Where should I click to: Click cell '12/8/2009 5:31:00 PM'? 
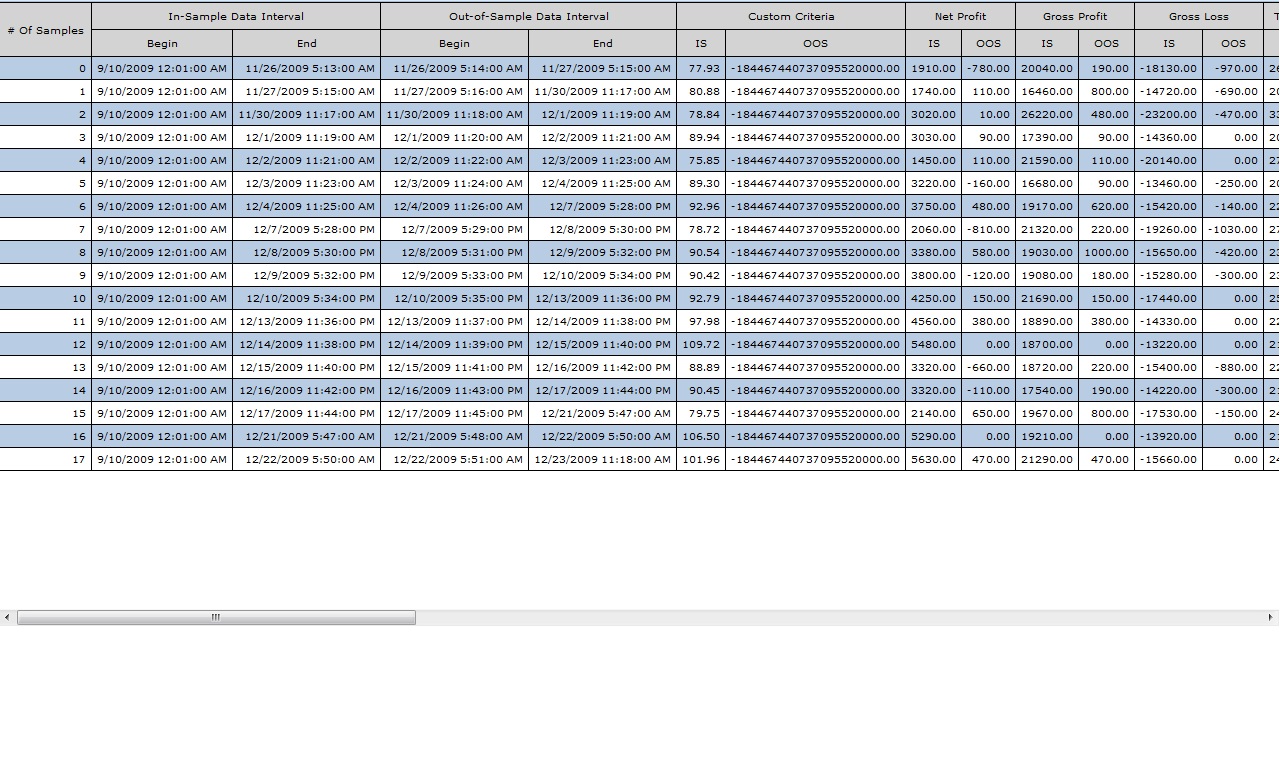454,252
